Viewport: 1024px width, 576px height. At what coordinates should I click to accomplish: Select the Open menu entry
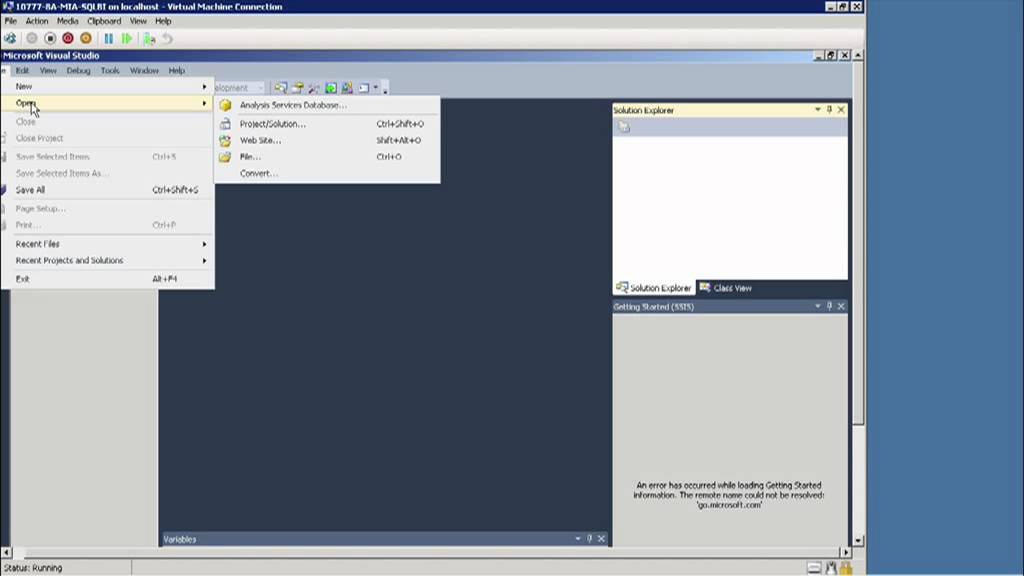[x=107, y=103]
